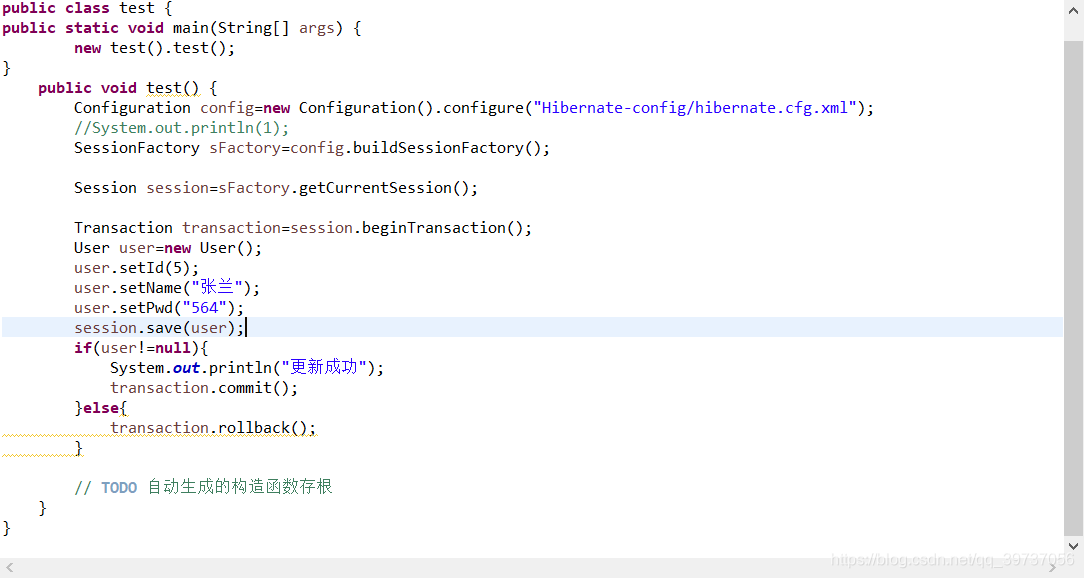
Task: Click the line 'public class test {'
Action: tap(87, 8)
